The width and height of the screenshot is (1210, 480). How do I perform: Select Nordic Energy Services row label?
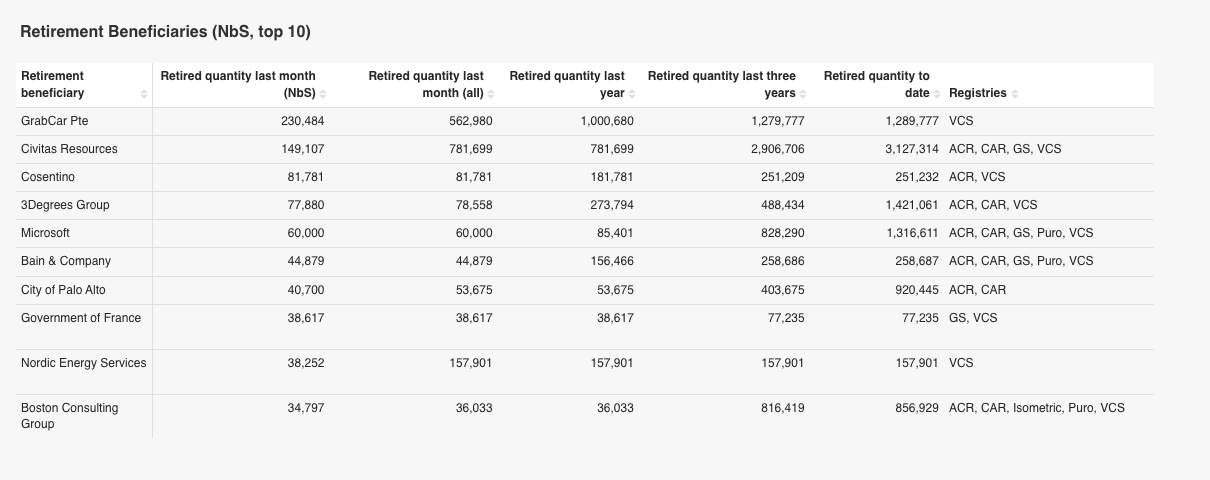point(83,363)
